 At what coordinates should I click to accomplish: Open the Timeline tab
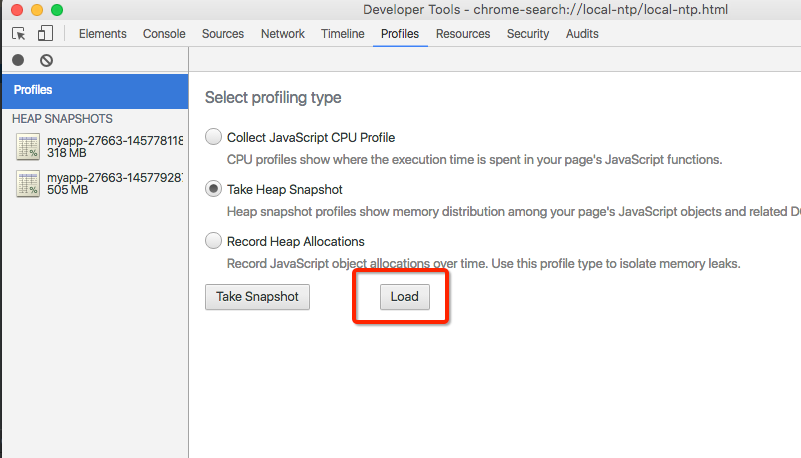[x=342, y=34]
